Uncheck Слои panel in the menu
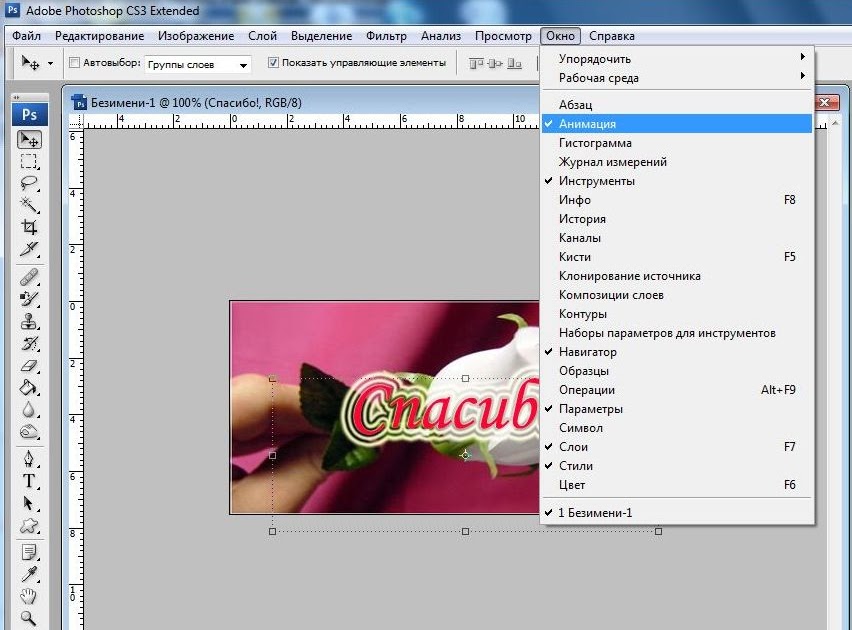 click(677, 447)
